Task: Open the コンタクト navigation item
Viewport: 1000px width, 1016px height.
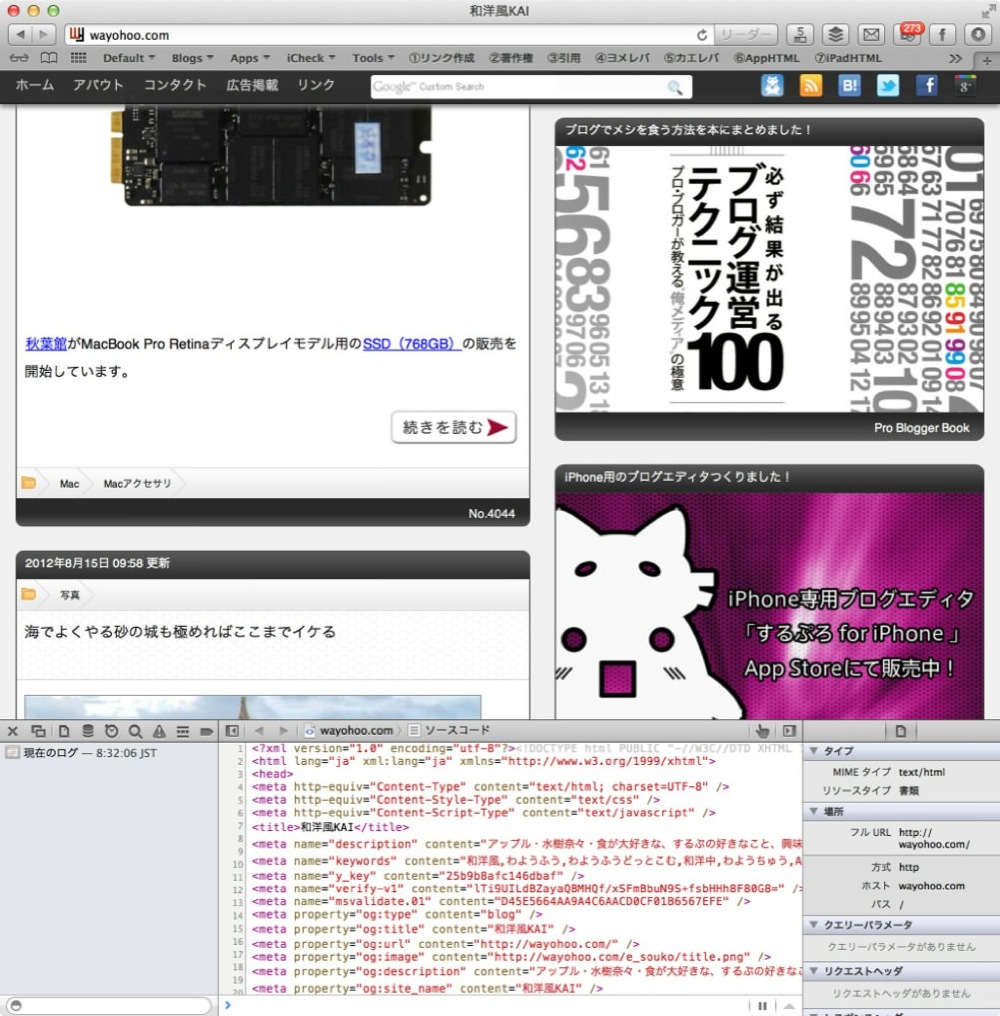Action: point(174,85)
